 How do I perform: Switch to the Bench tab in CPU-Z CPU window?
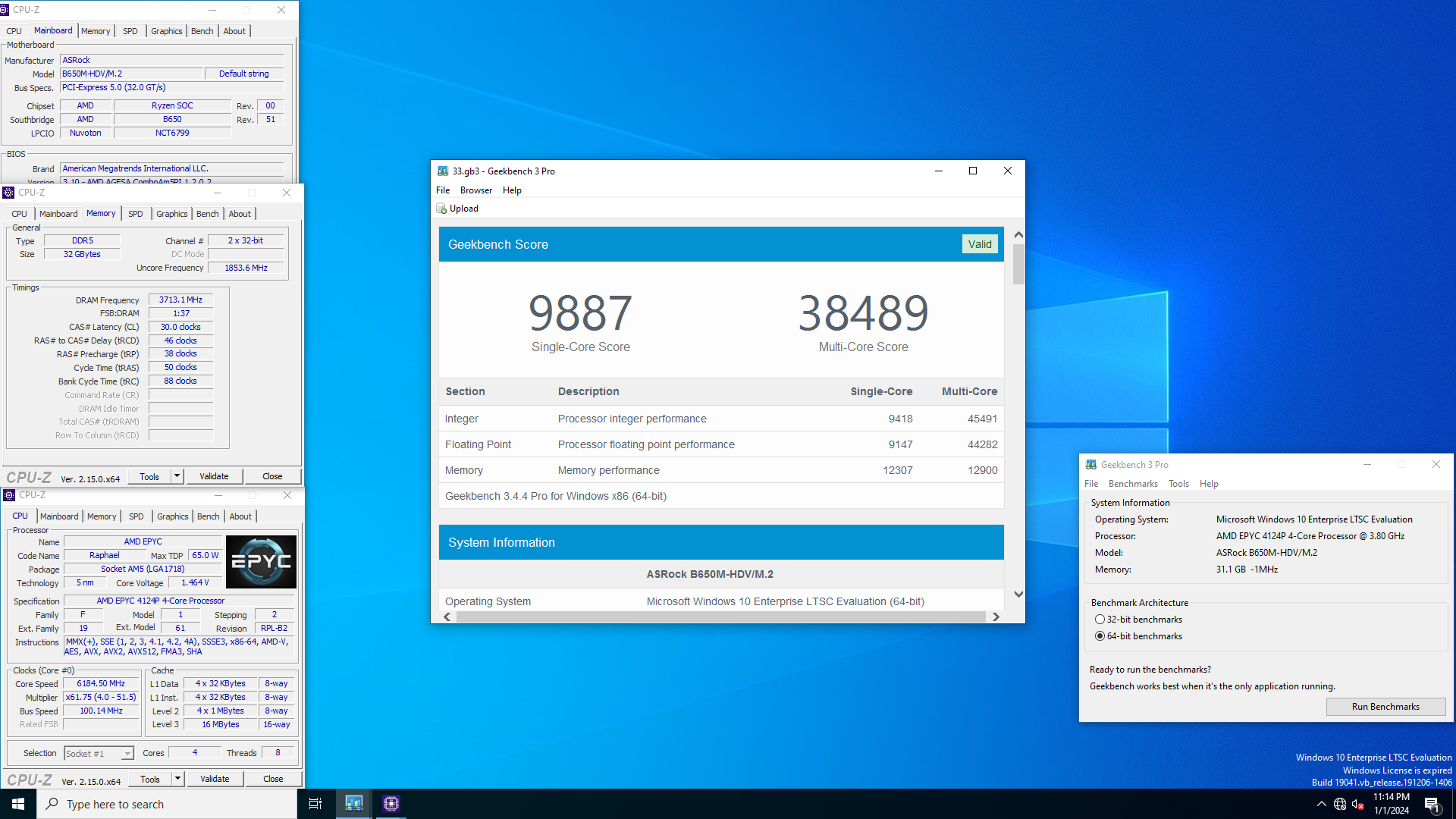point(208,516)
